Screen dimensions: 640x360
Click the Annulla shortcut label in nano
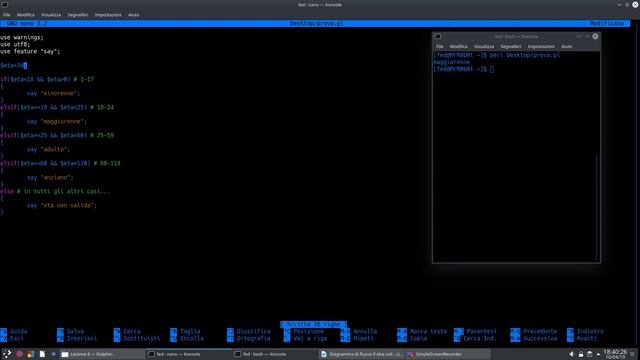(x=365, y=331)
